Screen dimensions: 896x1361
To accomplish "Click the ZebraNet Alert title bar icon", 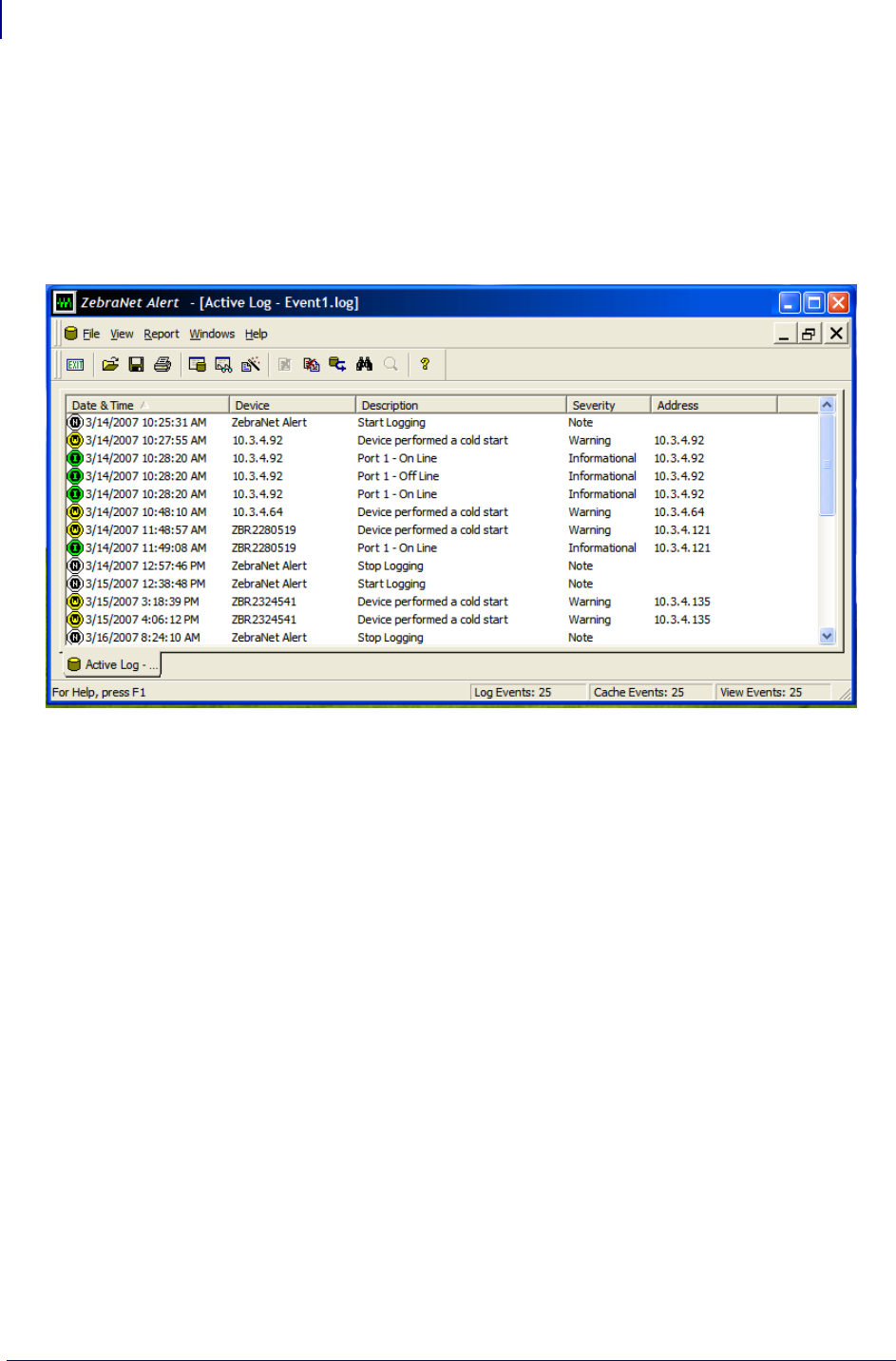I will [64, 303].
